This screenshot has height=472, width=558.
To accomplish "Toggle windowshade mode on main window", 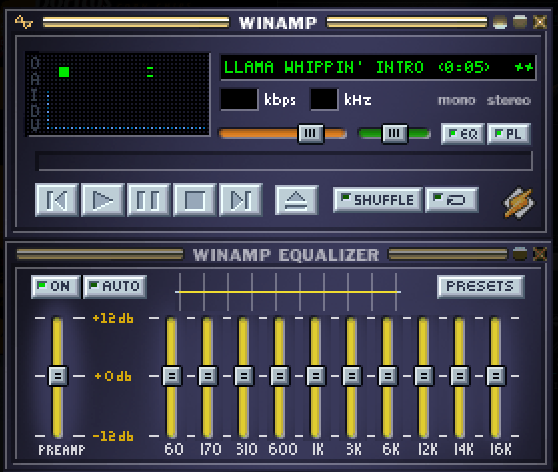I will (520, 22).
